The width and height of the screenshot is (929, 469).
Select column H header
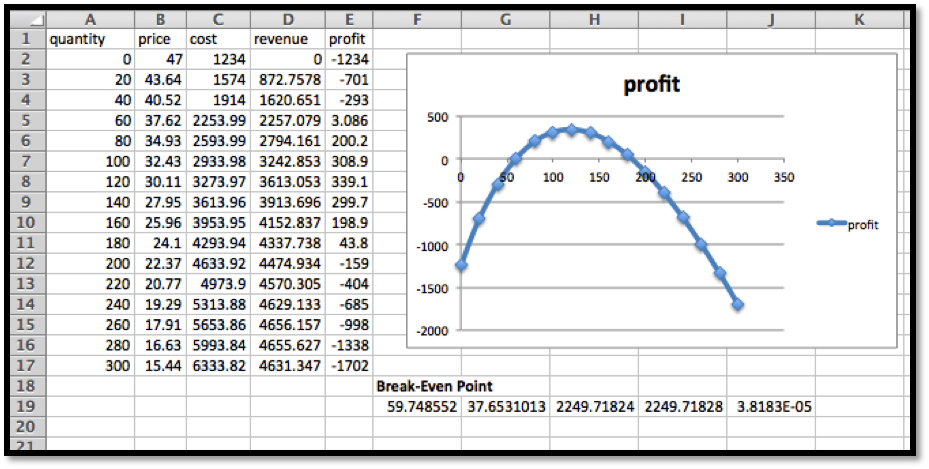[595, 20]
